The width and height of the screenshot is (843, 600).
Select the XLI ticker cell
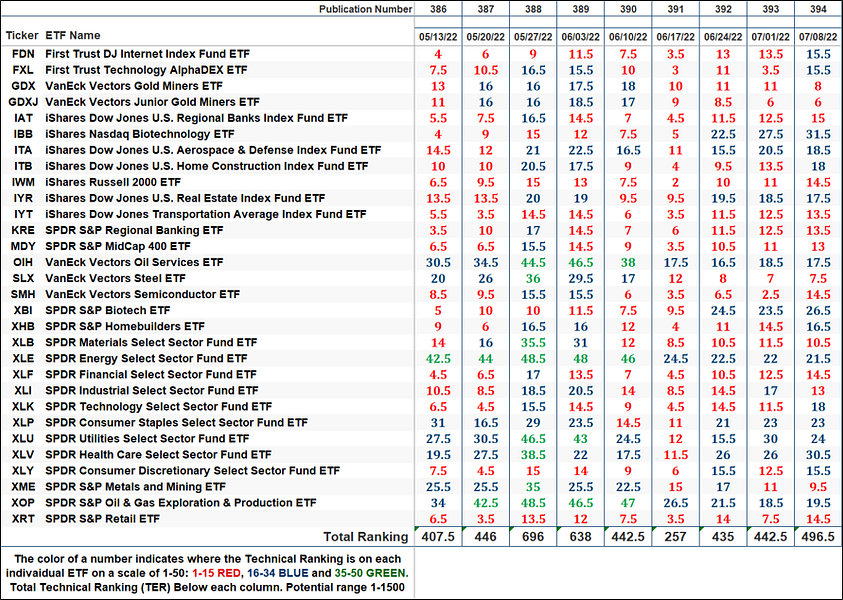pyautogui.click(x=23, y=391)
